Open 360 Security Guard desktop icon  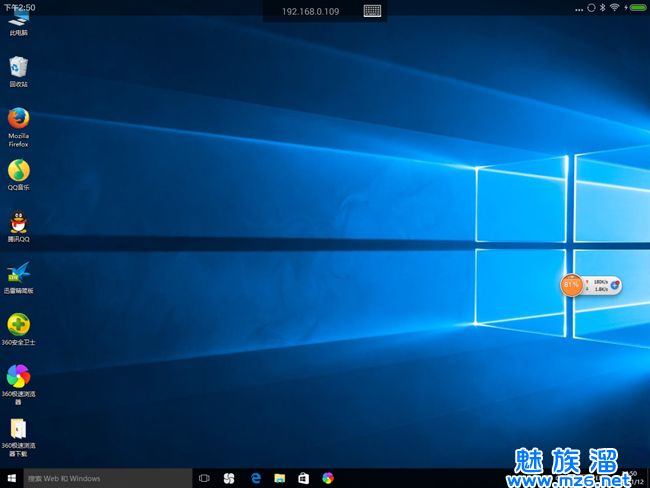click(x=19, y=329)
